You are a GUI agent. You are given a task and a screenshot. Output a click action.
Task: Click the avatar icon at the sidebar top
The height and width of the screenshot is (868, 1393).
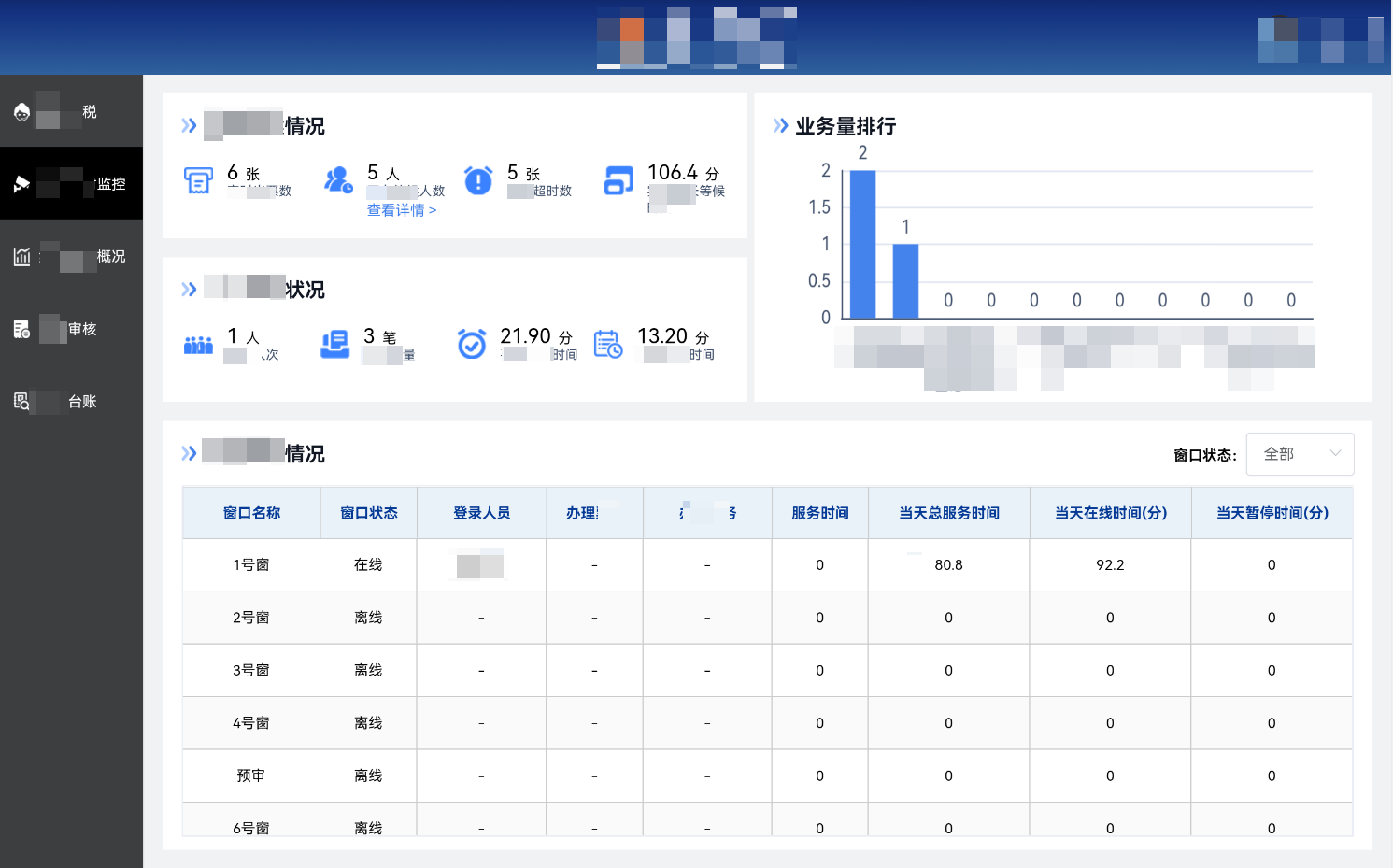point(21,112)
